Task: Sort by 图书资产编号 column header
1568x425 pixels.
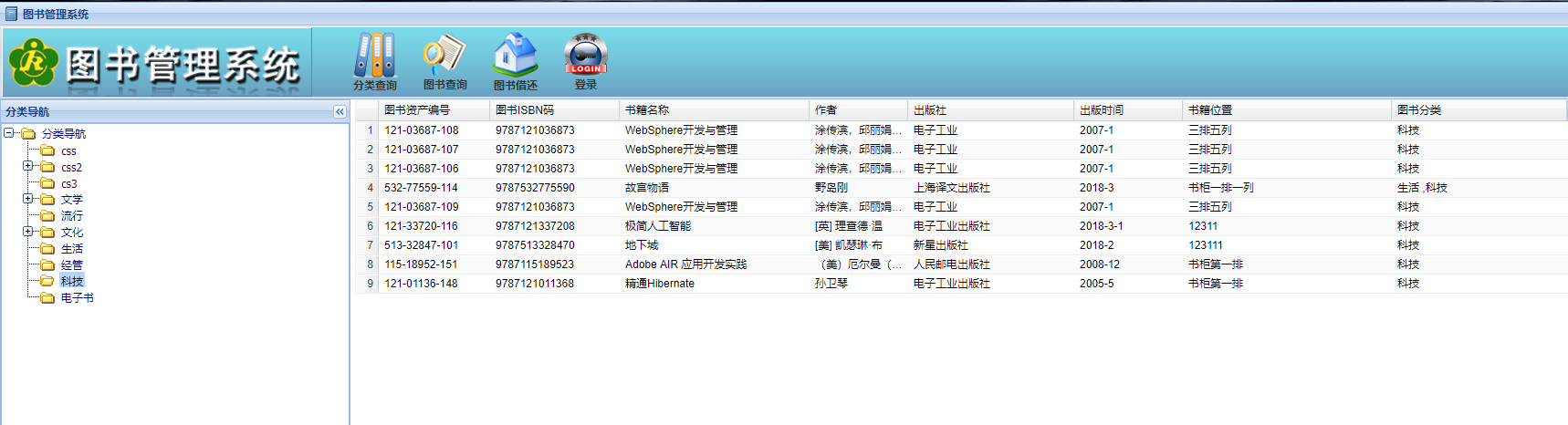Action: (434, 109)
